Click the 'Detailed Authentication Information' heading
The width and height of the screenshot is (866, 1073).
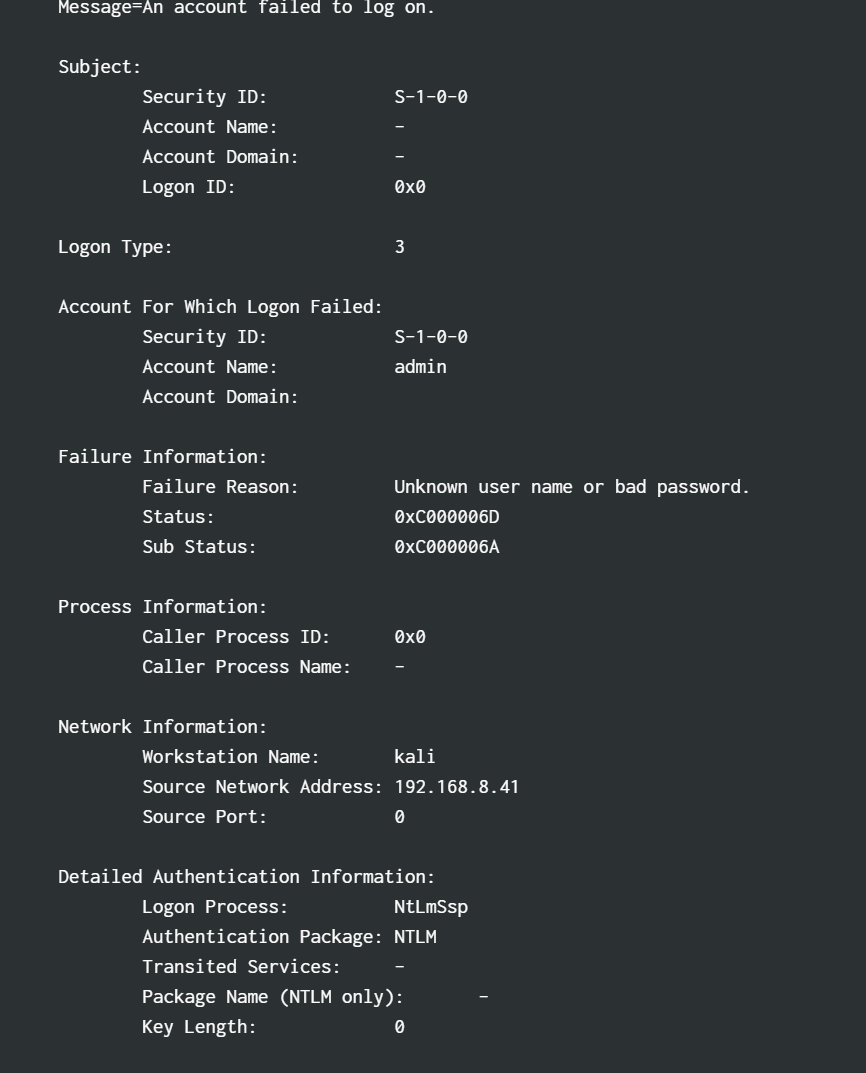pos(247,877)
